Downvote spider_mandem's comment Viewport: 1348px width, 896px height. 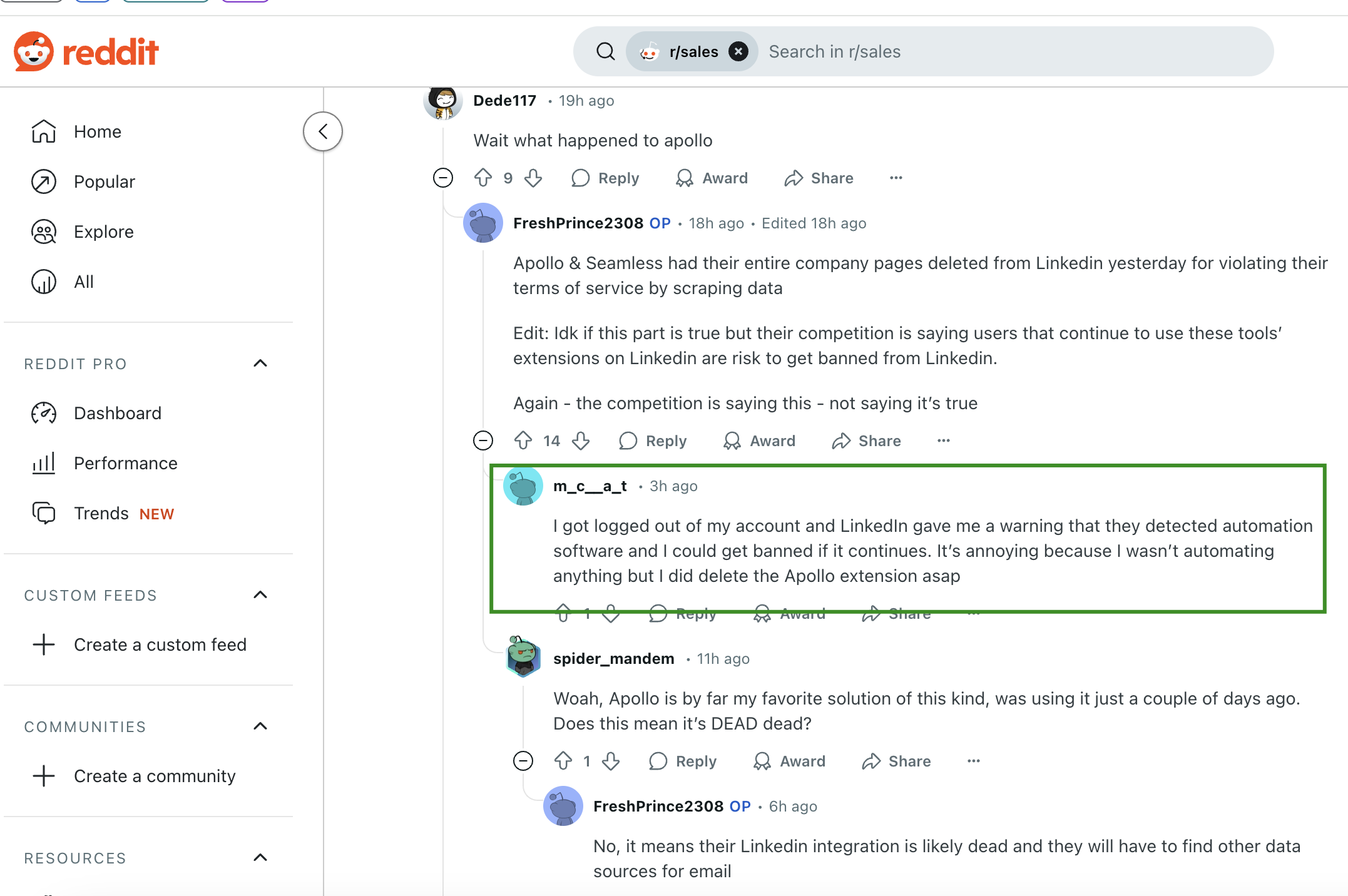(610, 761)
